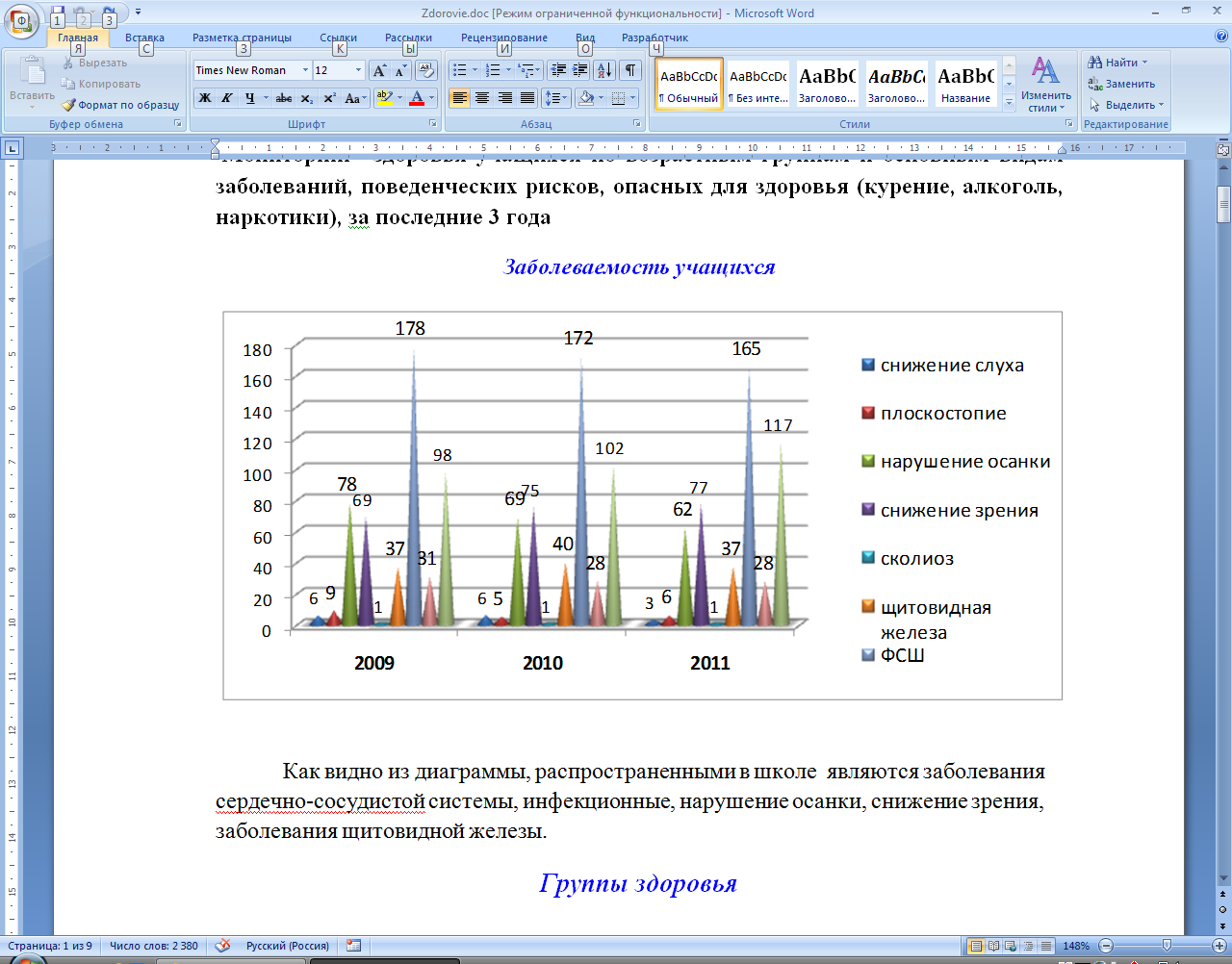The width and height of the screenshot is (1232, 964).
Task: Apply the Название style
Action: click(966, 84)
